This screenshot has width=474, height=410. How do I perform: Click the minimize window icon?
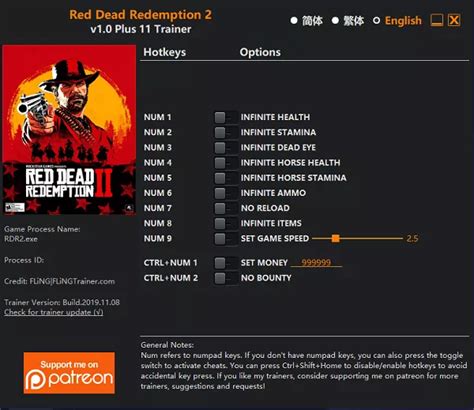tap(437, 20)
